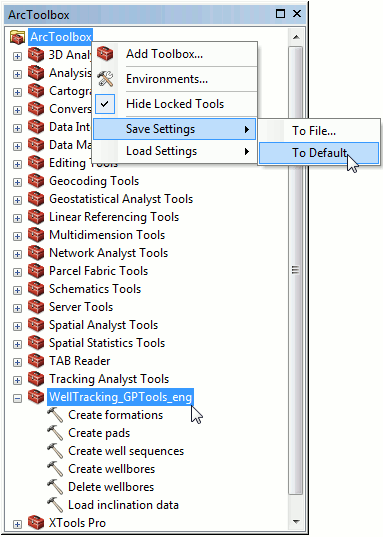
Task: Open the Save Settings submenu
Action: tap(175, 129)
